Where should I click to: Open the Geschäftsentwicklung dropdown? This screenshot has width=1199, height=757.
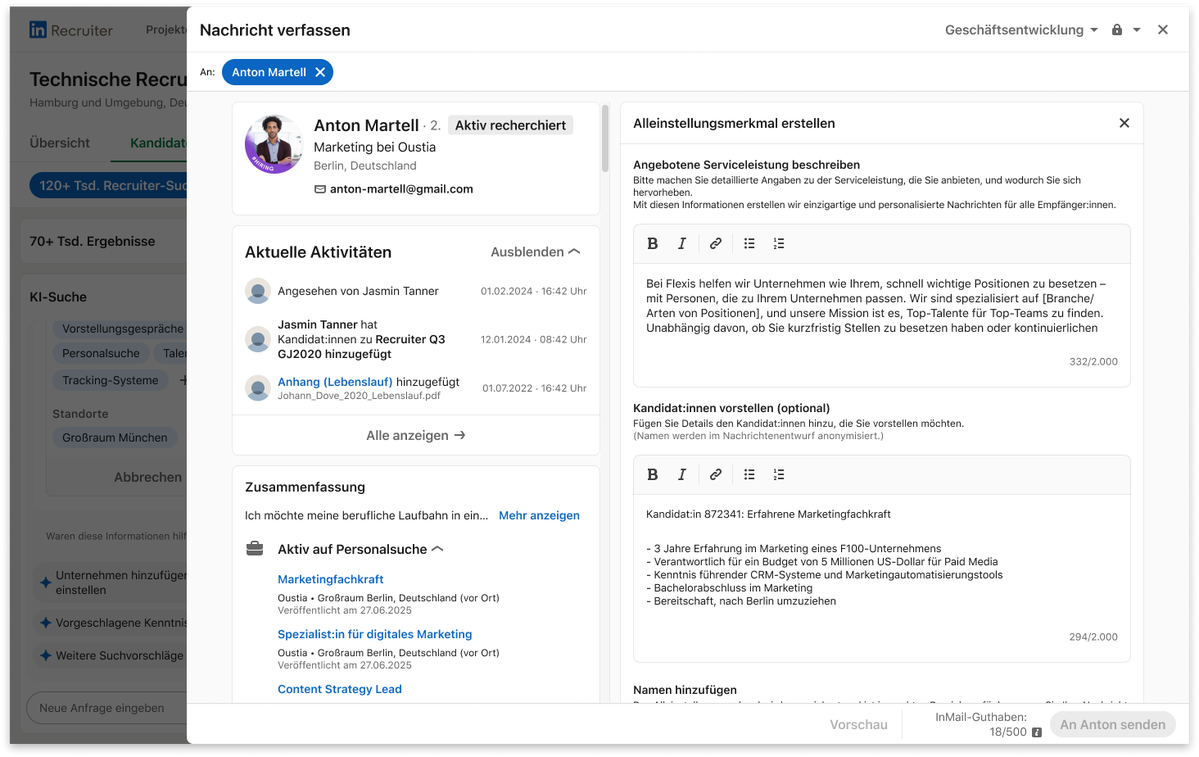coord(1021,30)
